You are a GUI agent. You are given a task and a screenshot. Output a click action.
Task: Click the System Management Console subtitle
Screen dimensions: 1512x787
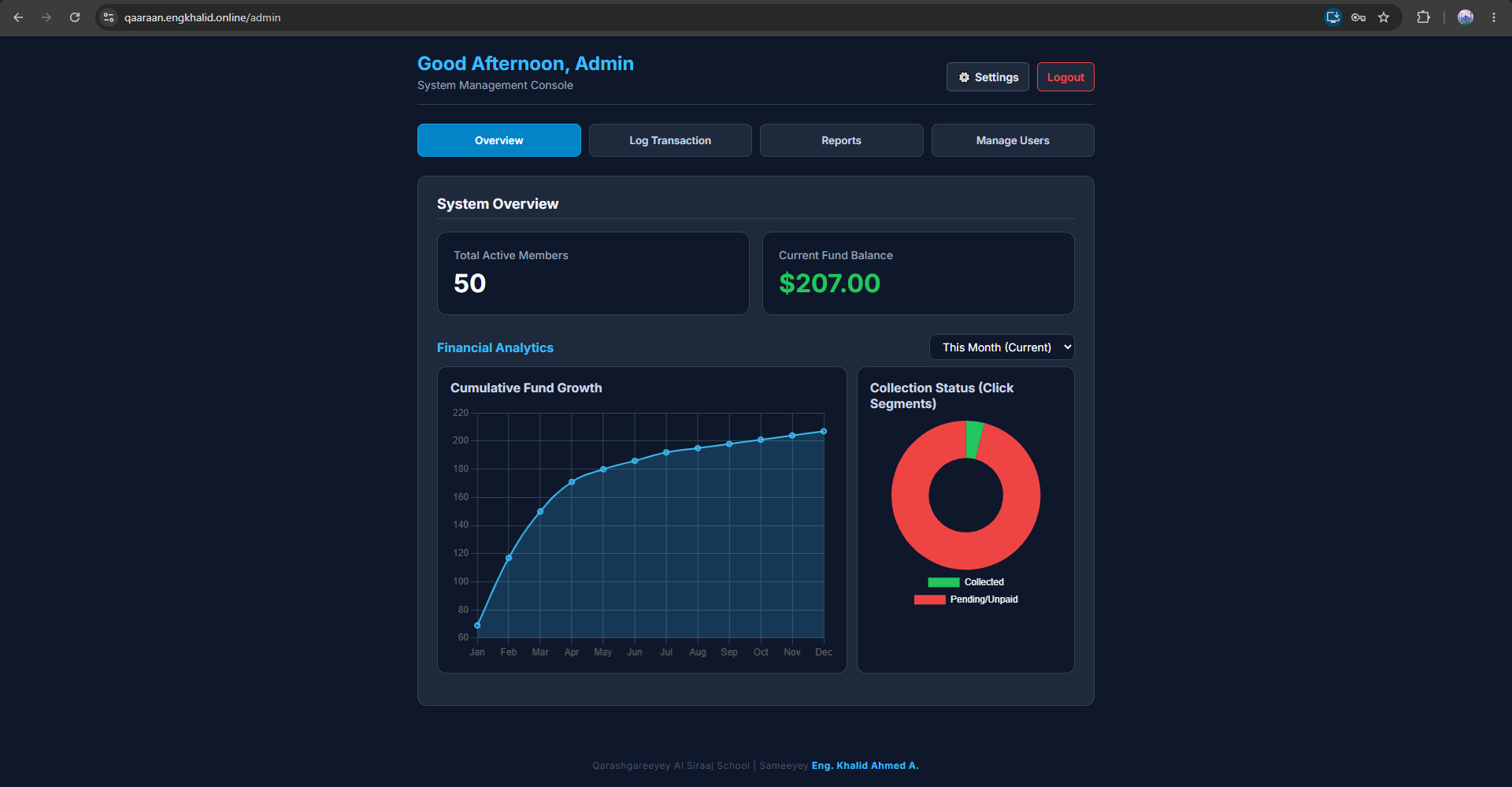(495, 85)
